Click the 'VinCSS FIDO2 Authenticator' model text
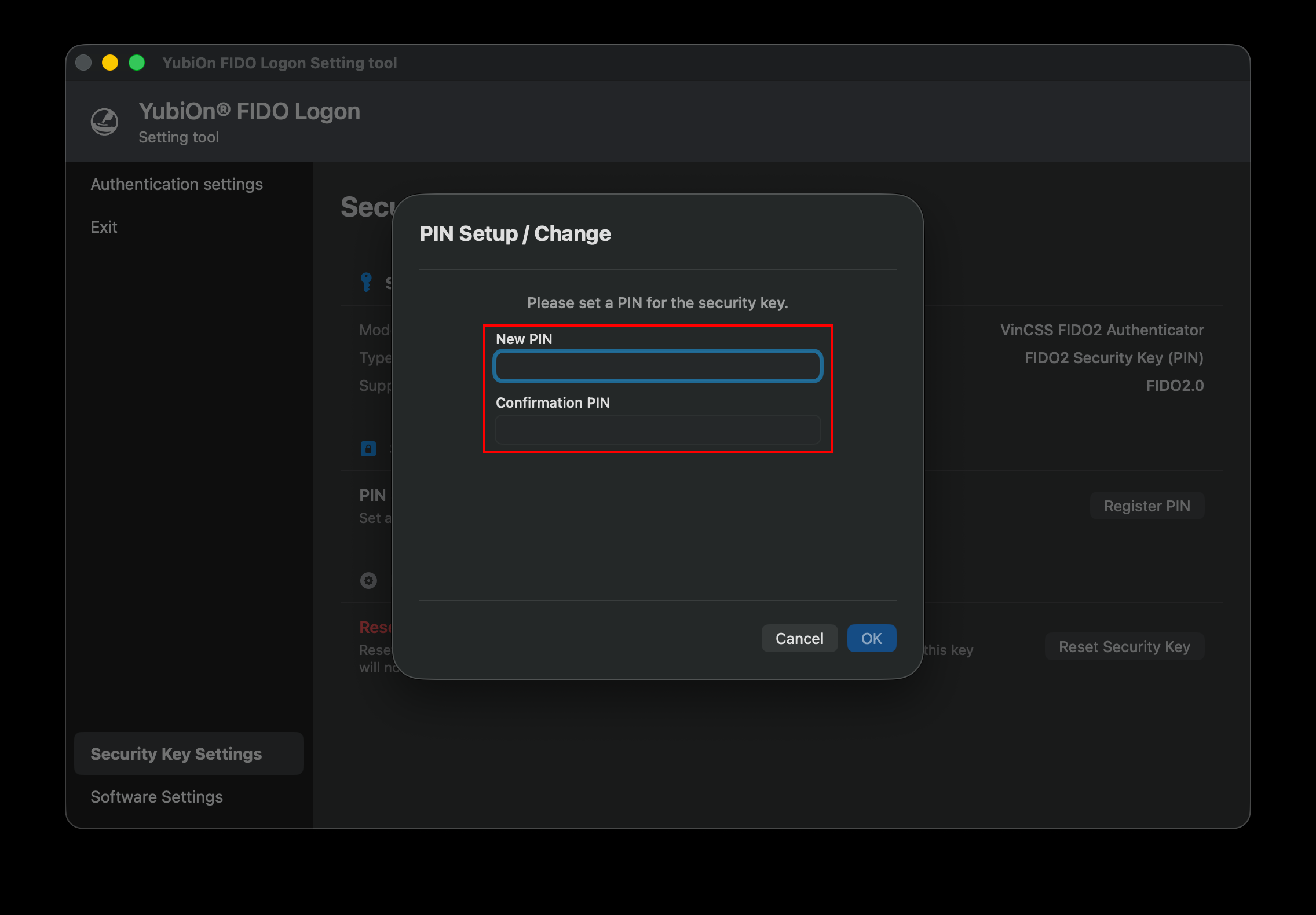The image size is (1316, 915). point(1102,330)
